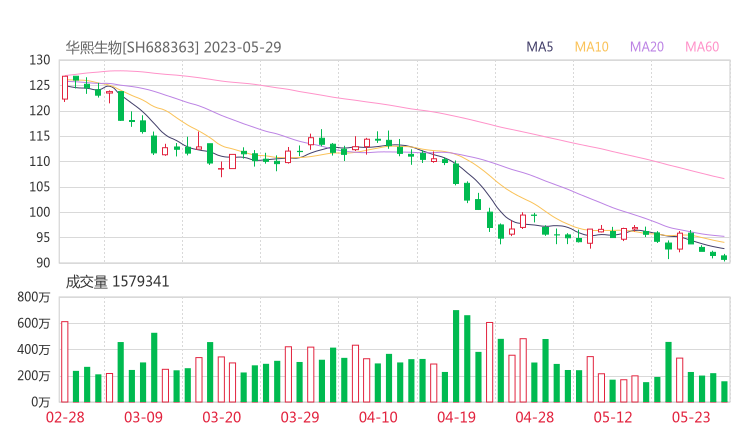Click the 90 price axis label
Screen dimensions: 740x440
[43, 263]
